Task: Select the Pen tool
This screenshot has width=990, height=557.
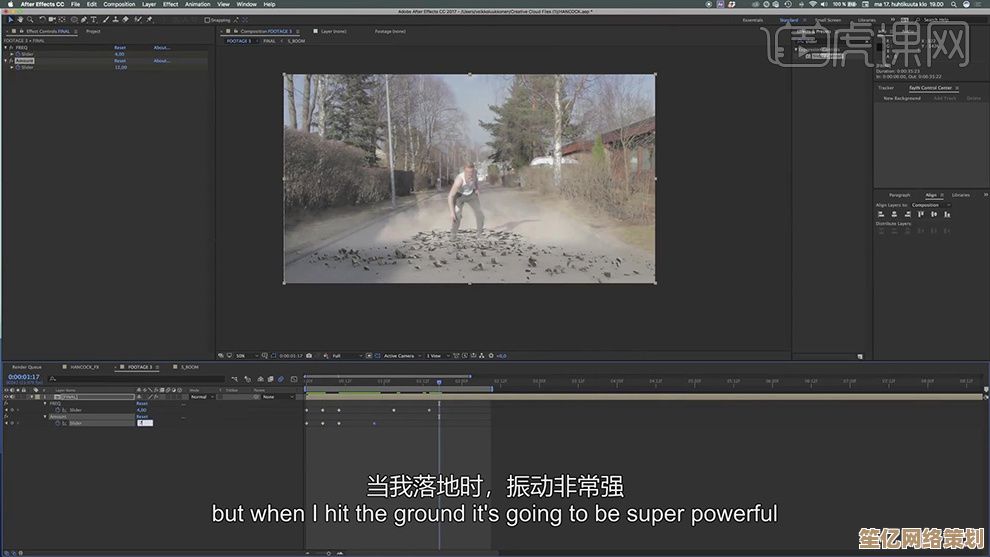Action: pyautogui.click(x=84, y=20)
